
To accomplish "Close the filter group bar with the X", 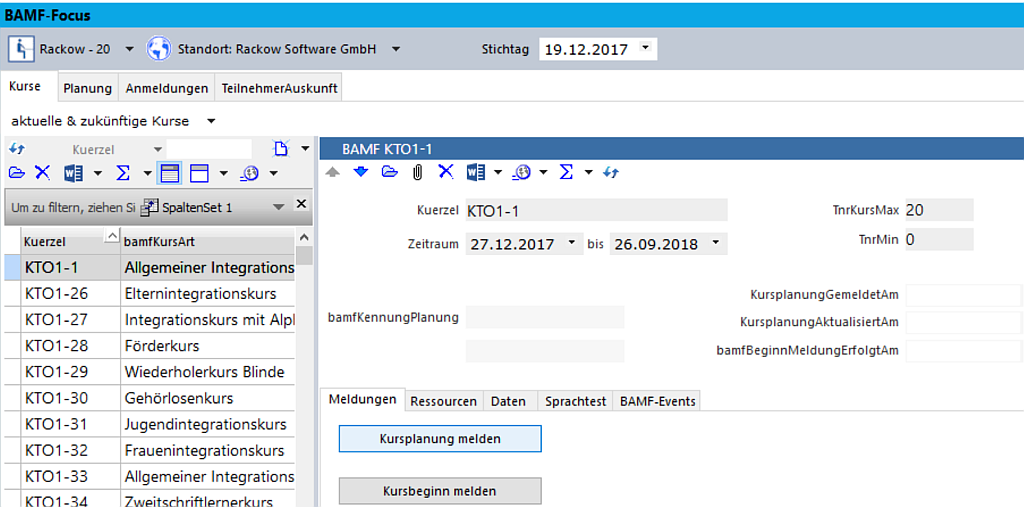I will pos(301,204).
